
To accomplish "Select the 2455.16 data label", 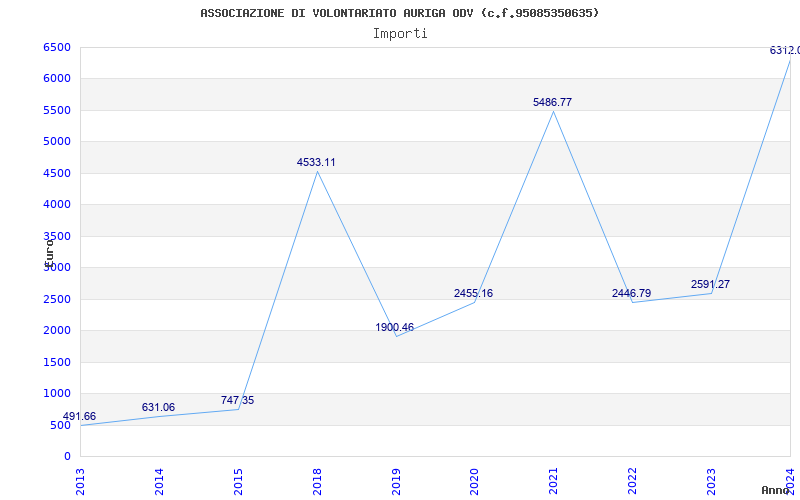I will [x=473, y=293].
